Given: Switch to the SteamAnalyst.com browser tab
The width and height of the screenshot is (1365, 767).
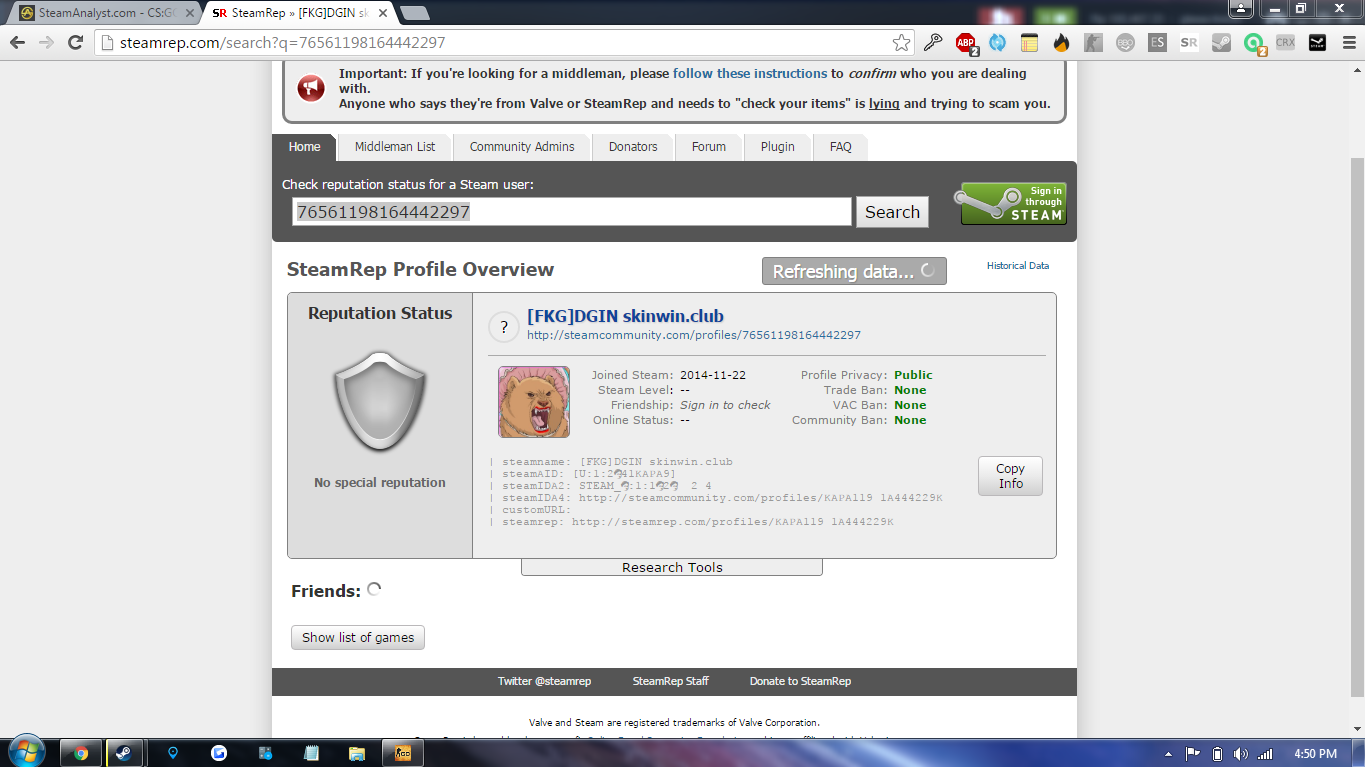Looking at the screenshot, I should point(100,13).
